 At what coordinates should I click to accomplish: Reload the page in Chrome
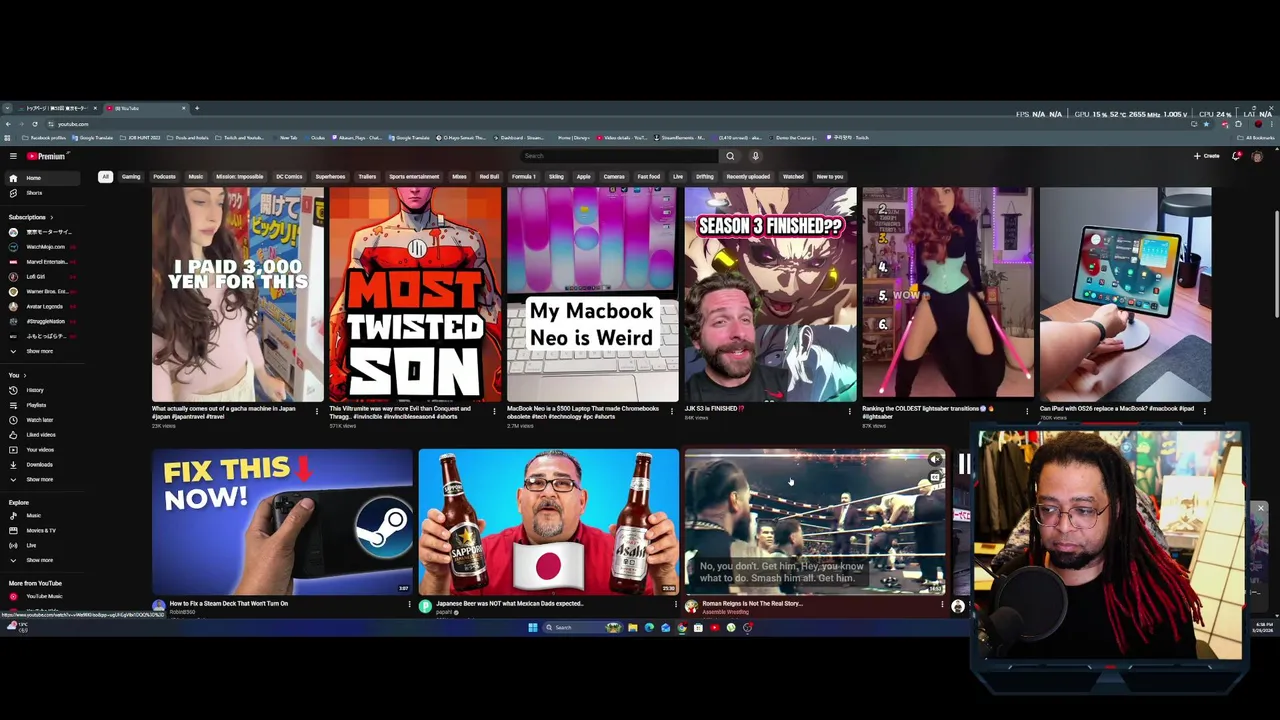point(35,124)
